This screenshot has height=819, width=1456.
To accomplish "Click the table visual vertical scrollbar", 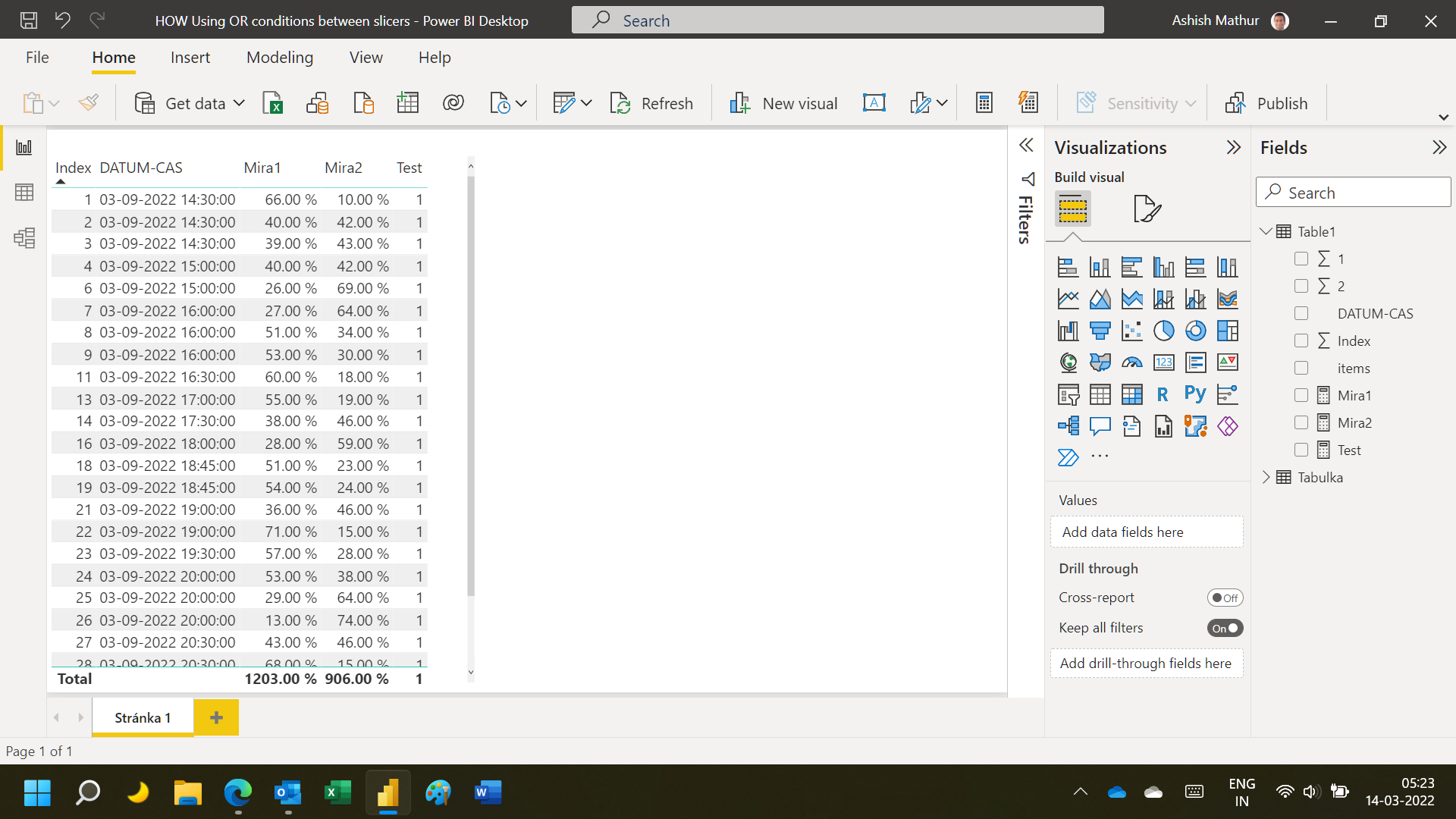I will [x=471, y=387].
